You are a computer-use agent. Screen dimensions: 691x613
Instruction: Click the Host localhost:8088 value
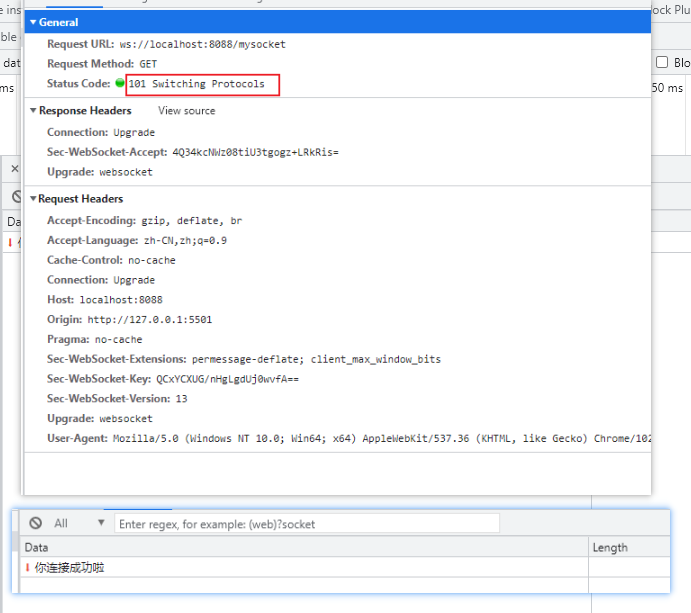tap(121, 300)
